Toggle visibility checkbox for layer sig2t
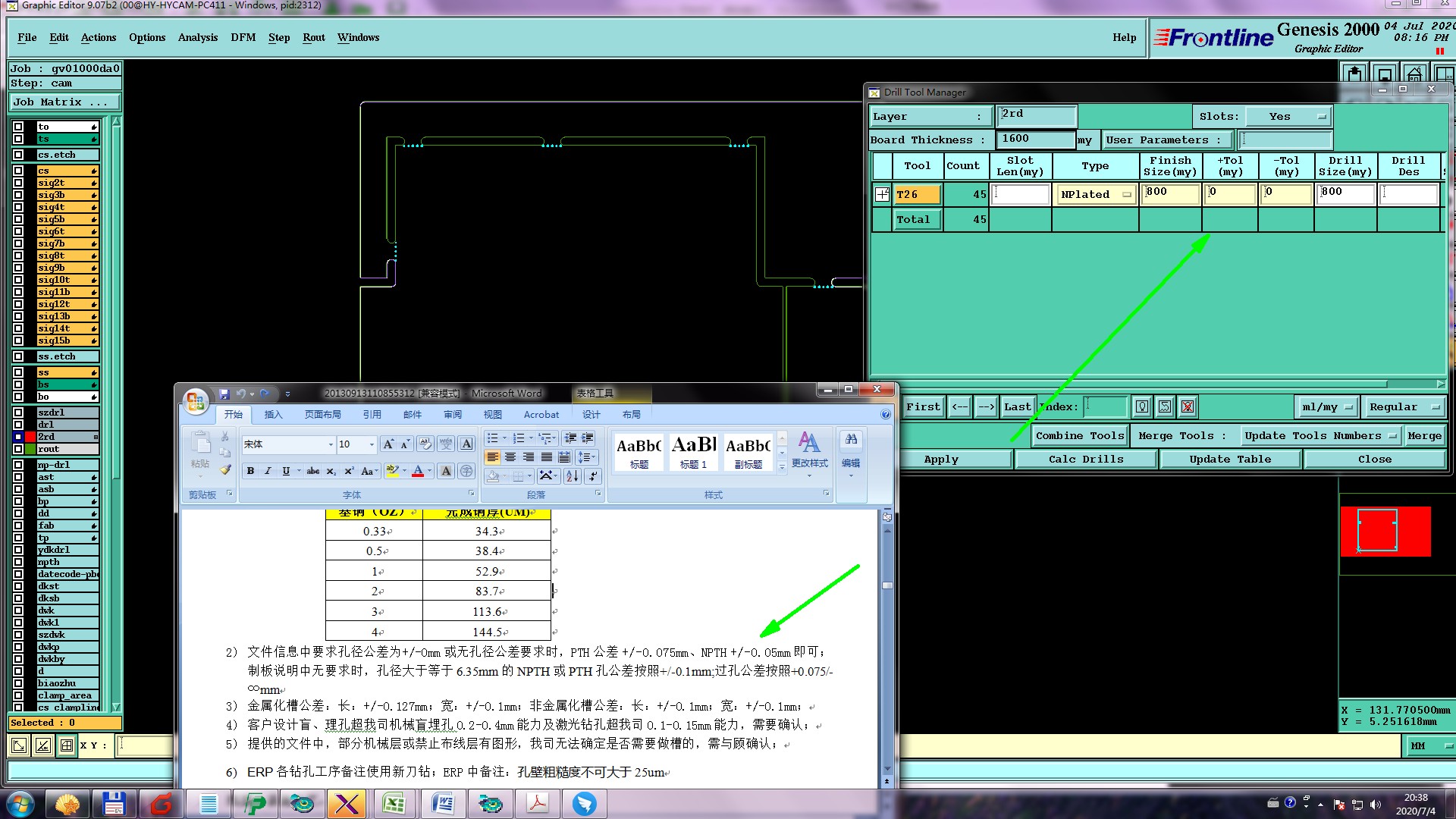This screenshot has width=1456, height=819. 18,183
